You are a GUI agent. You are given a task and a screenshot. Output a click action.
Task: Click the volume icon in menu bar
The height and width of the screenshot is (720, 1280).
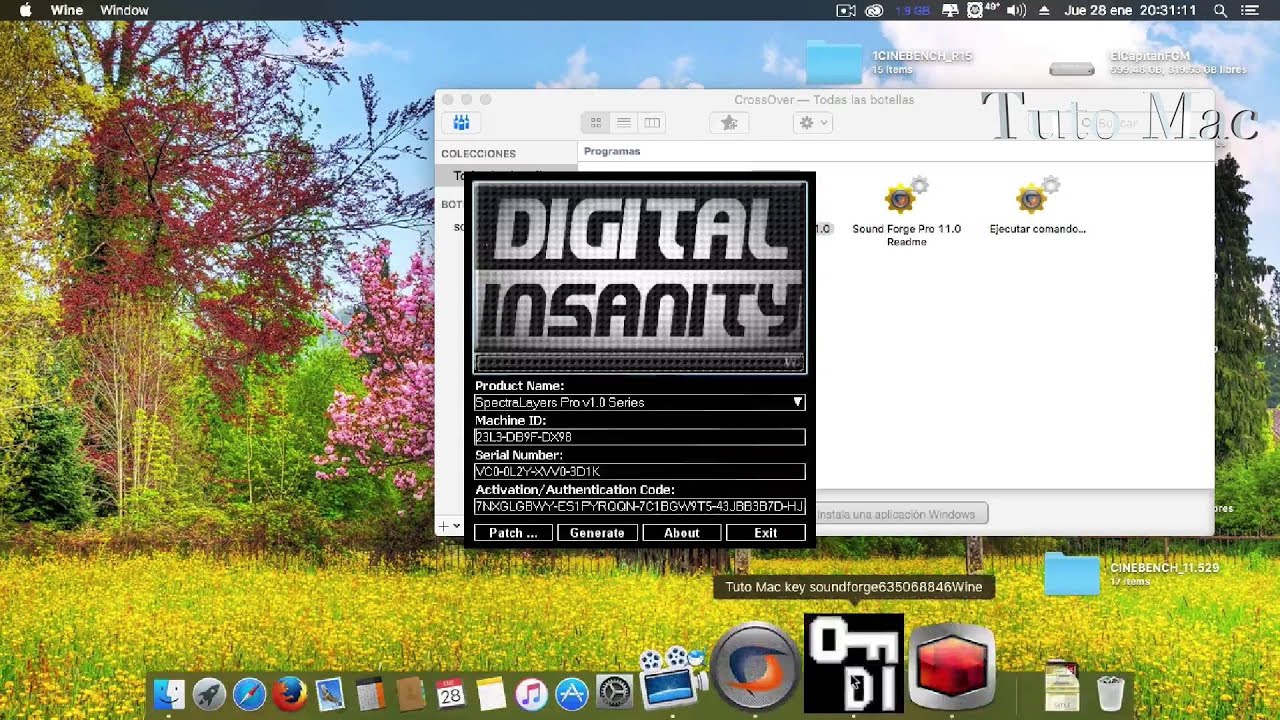pos(1016,10)
